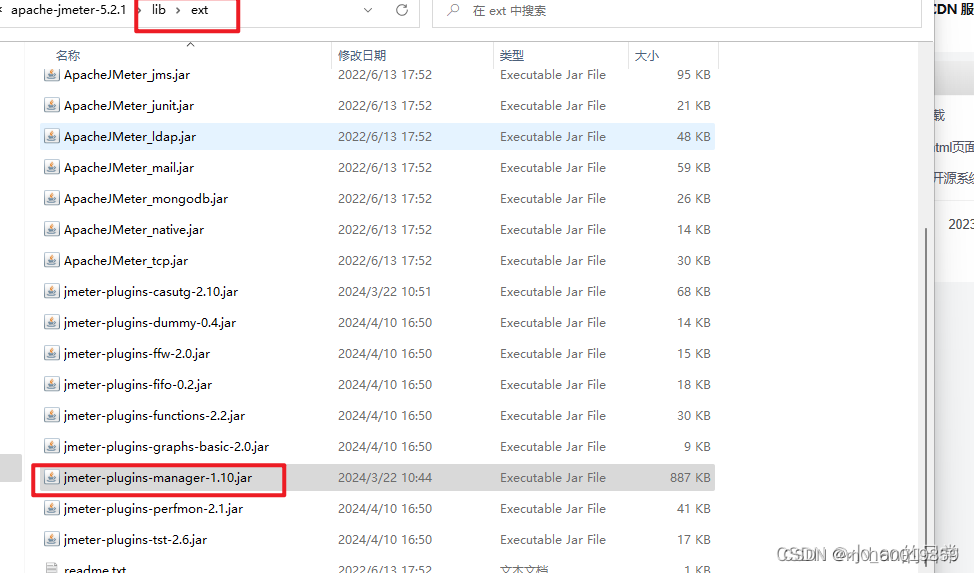The height and width of the screenshot is (573, 974).
Task: Click the lib breadcrumb segment
Action: (158, 10)
